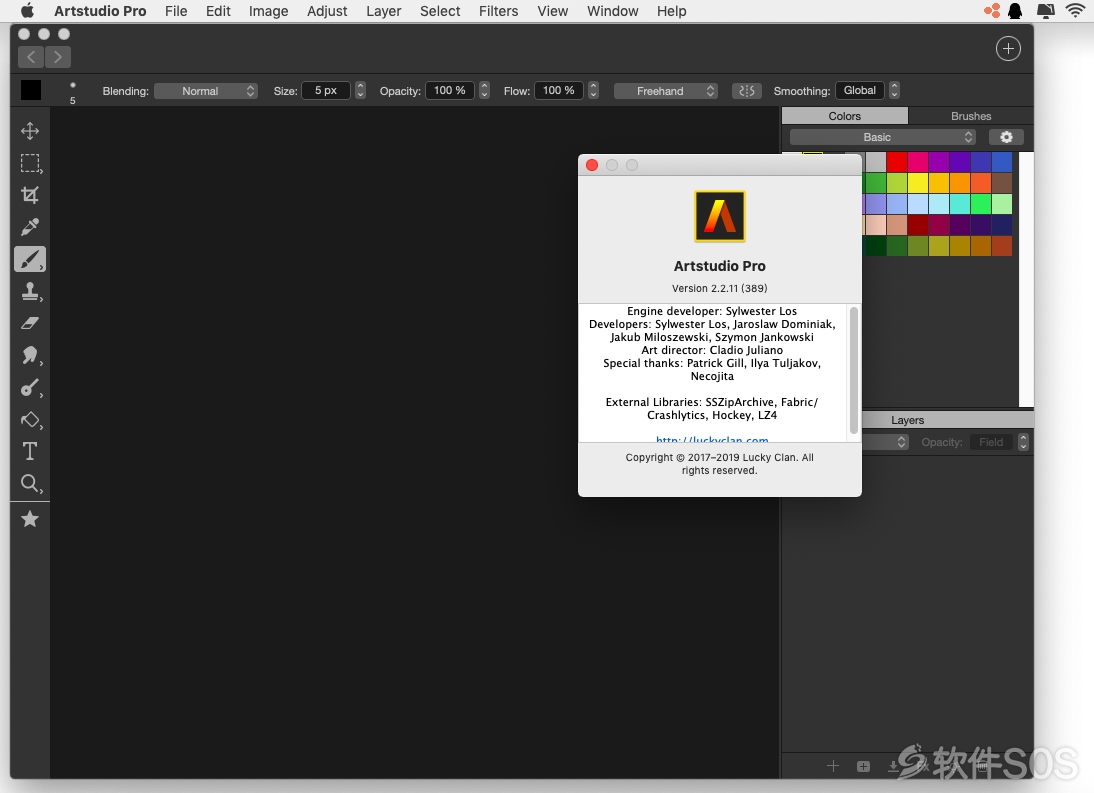
Task: Pick the yellow color swatch
Action: [x=917, y=183]
